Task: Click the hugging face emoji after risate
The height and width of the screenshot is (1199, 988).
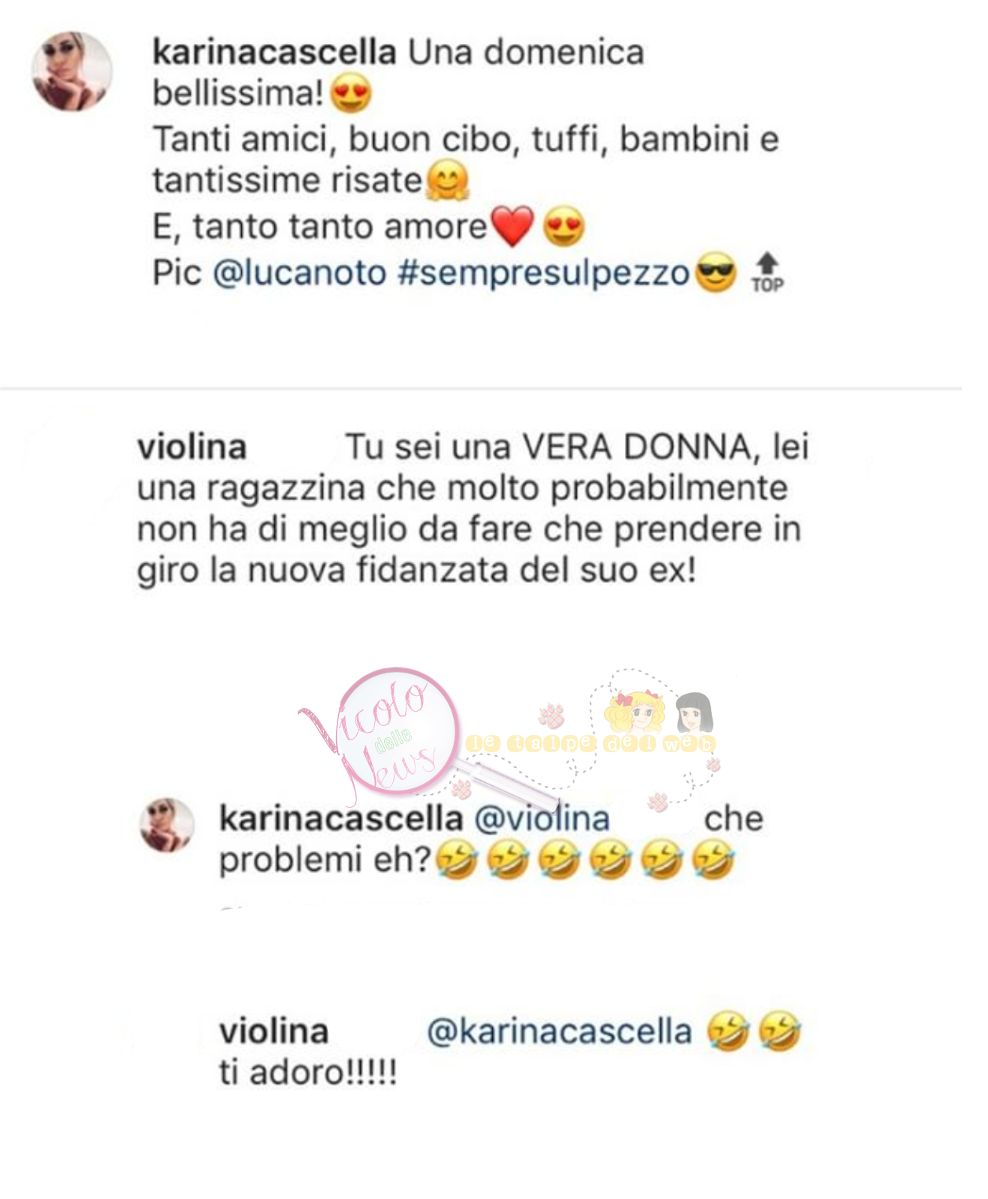Action: coord(447,181)
